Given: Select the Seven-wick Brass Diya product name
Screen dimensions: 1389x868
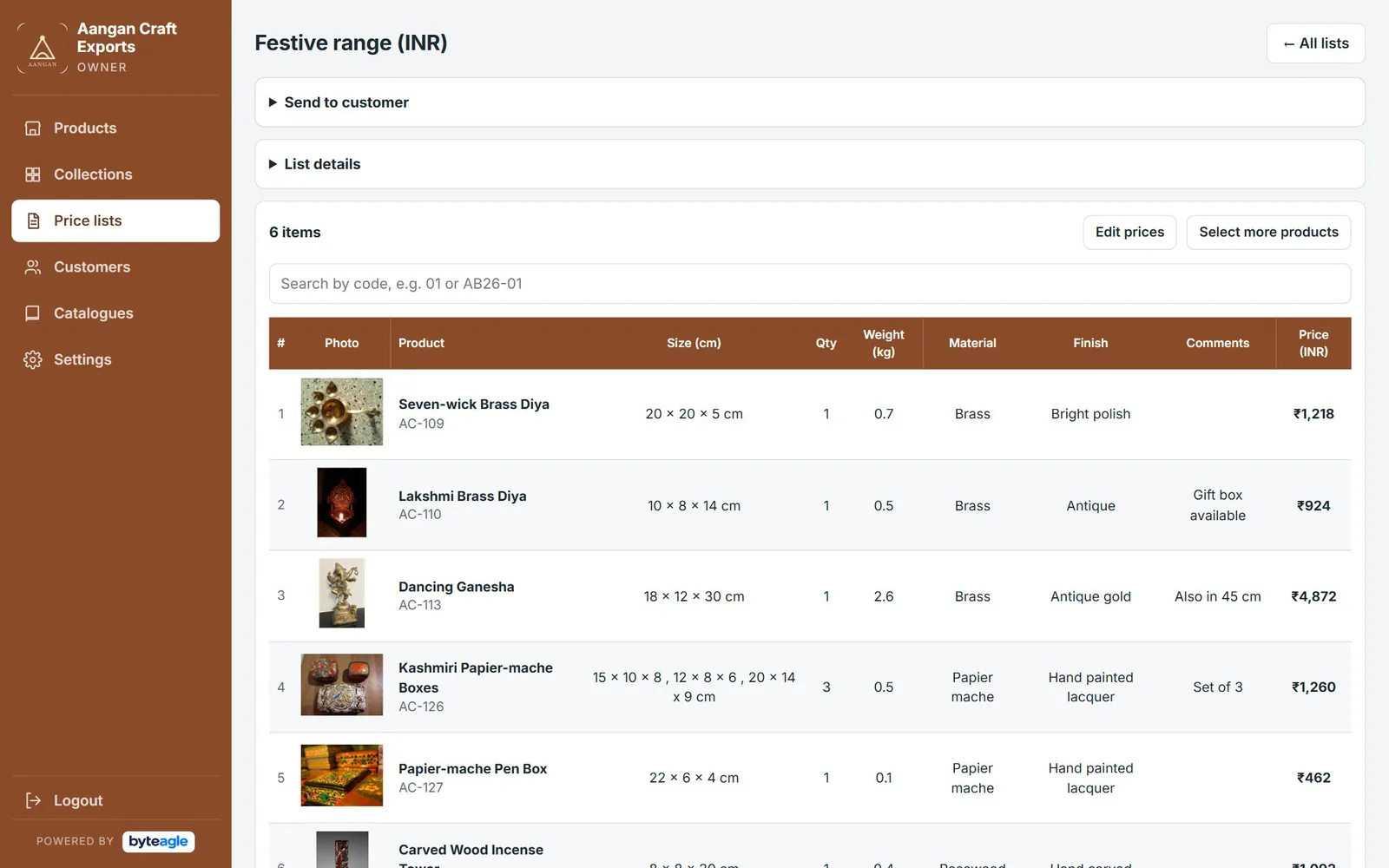Looking at the screenshot, I should coord(474,404).
